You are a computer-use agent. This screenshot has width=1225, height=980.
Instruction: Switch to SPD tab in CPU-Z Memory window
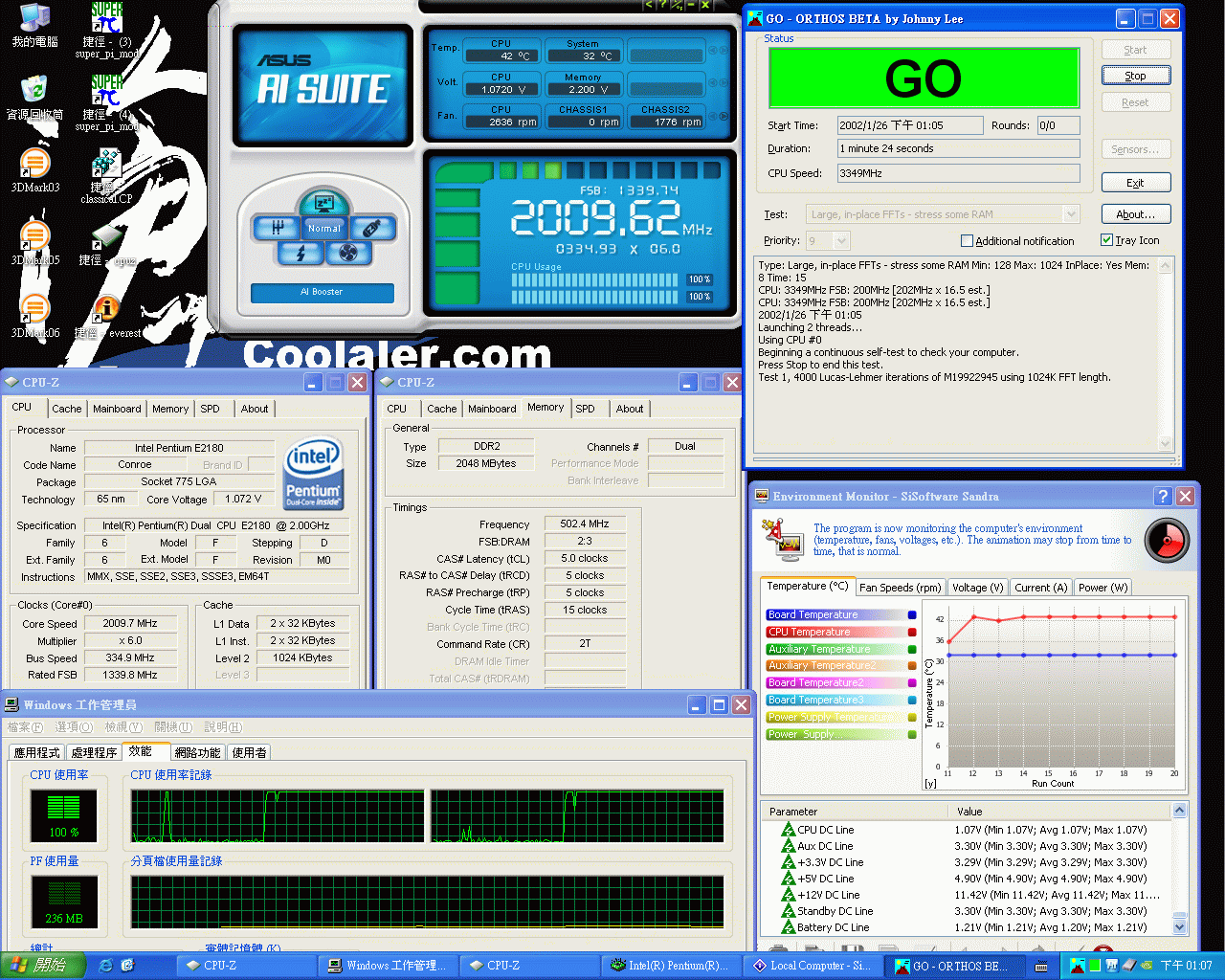(x=585, y=409)
